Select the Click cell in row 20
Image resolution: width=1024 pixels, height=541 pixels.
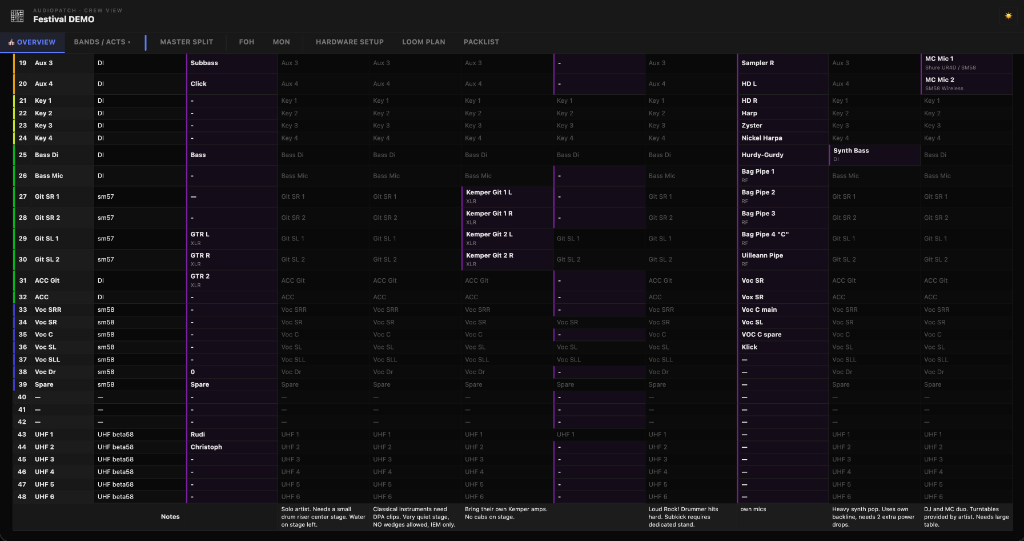point(232,84)
